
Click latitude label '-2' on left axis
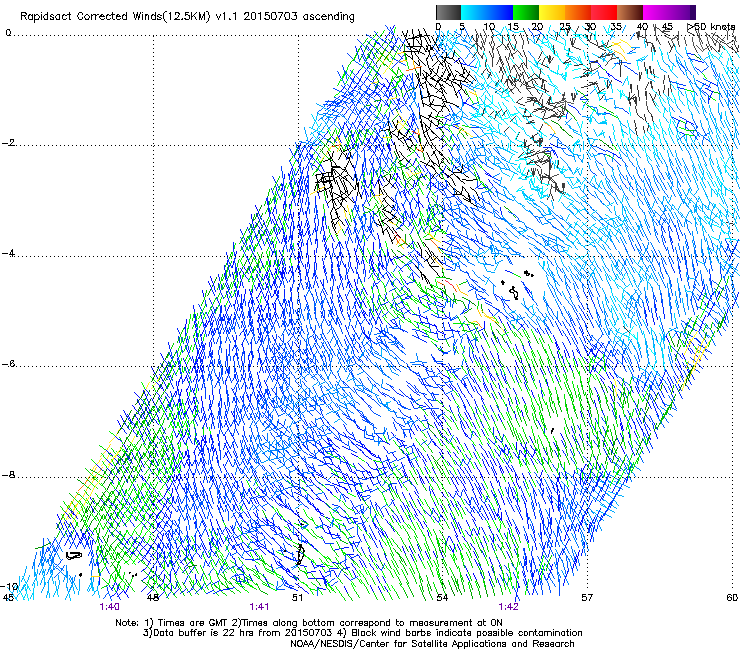click(x=8, y=143)
